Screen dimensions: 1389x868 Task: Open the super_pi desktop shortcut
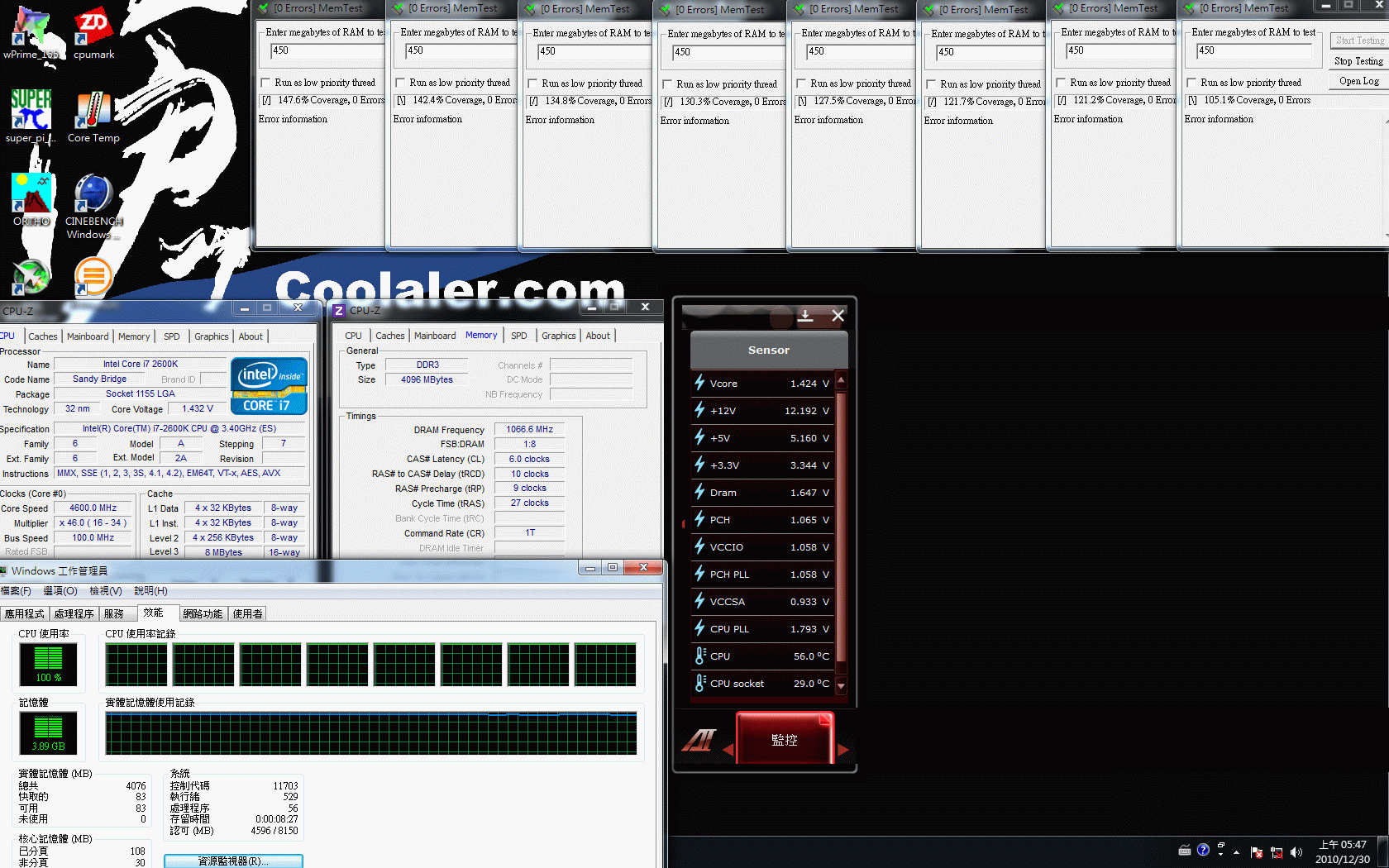[31, 117]
